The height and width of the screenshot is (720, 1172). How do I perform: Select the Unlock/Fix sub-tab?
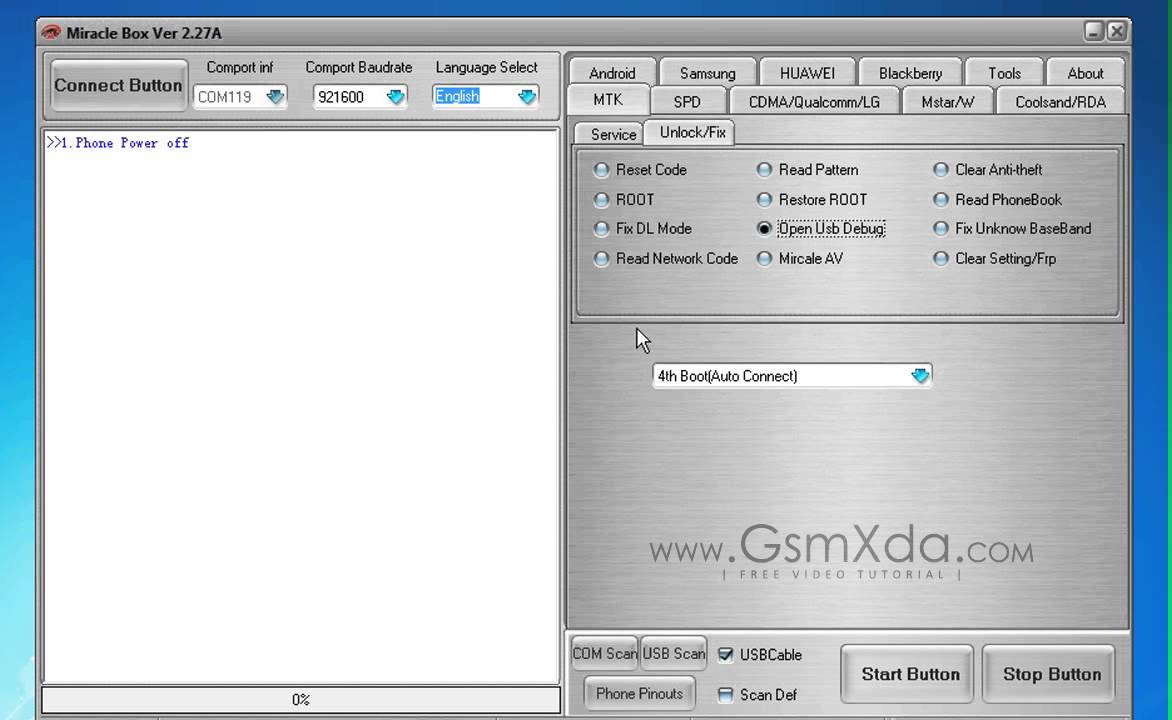click(x=692, y=132)
